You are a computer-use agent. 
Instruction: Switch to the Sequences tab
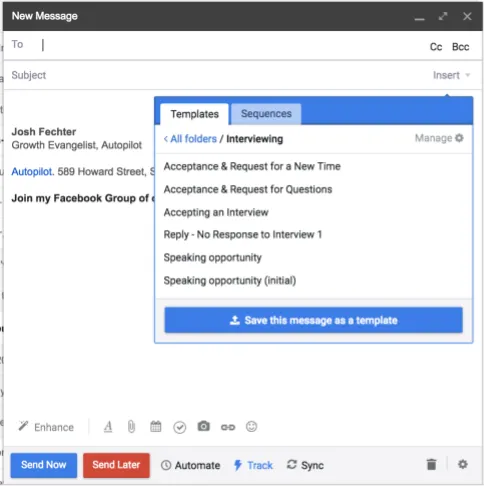[266, 114]
